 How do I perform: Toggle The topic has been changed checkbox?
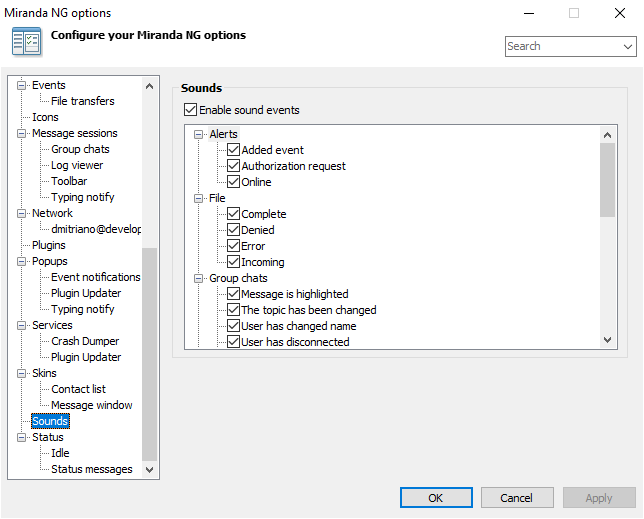pos(233,310)
